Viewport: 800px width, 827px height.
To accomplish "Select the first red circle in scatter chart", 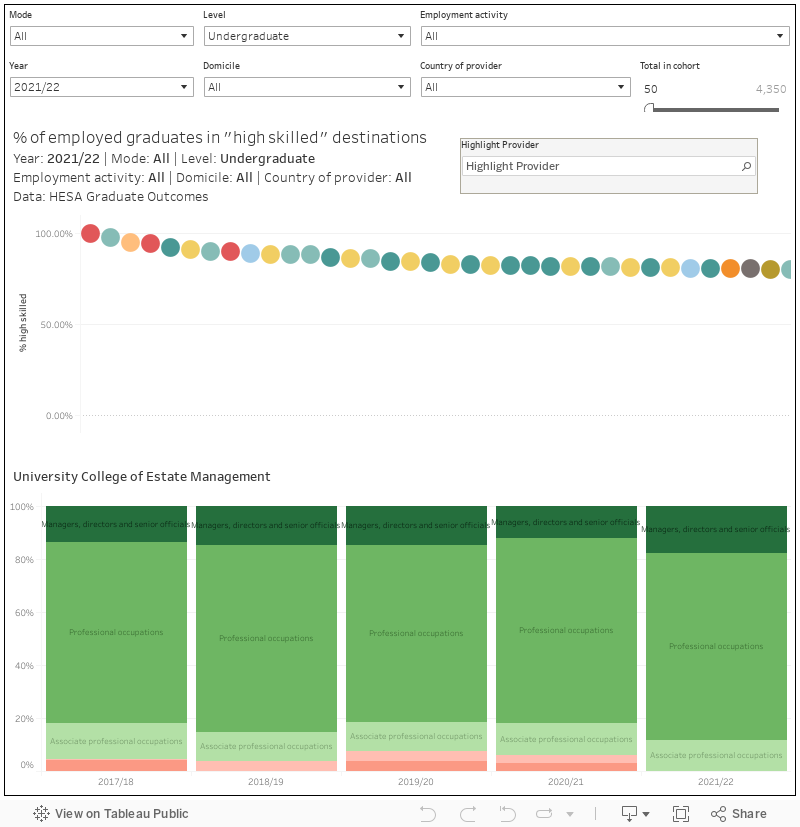I will click(x=90, y=234).
